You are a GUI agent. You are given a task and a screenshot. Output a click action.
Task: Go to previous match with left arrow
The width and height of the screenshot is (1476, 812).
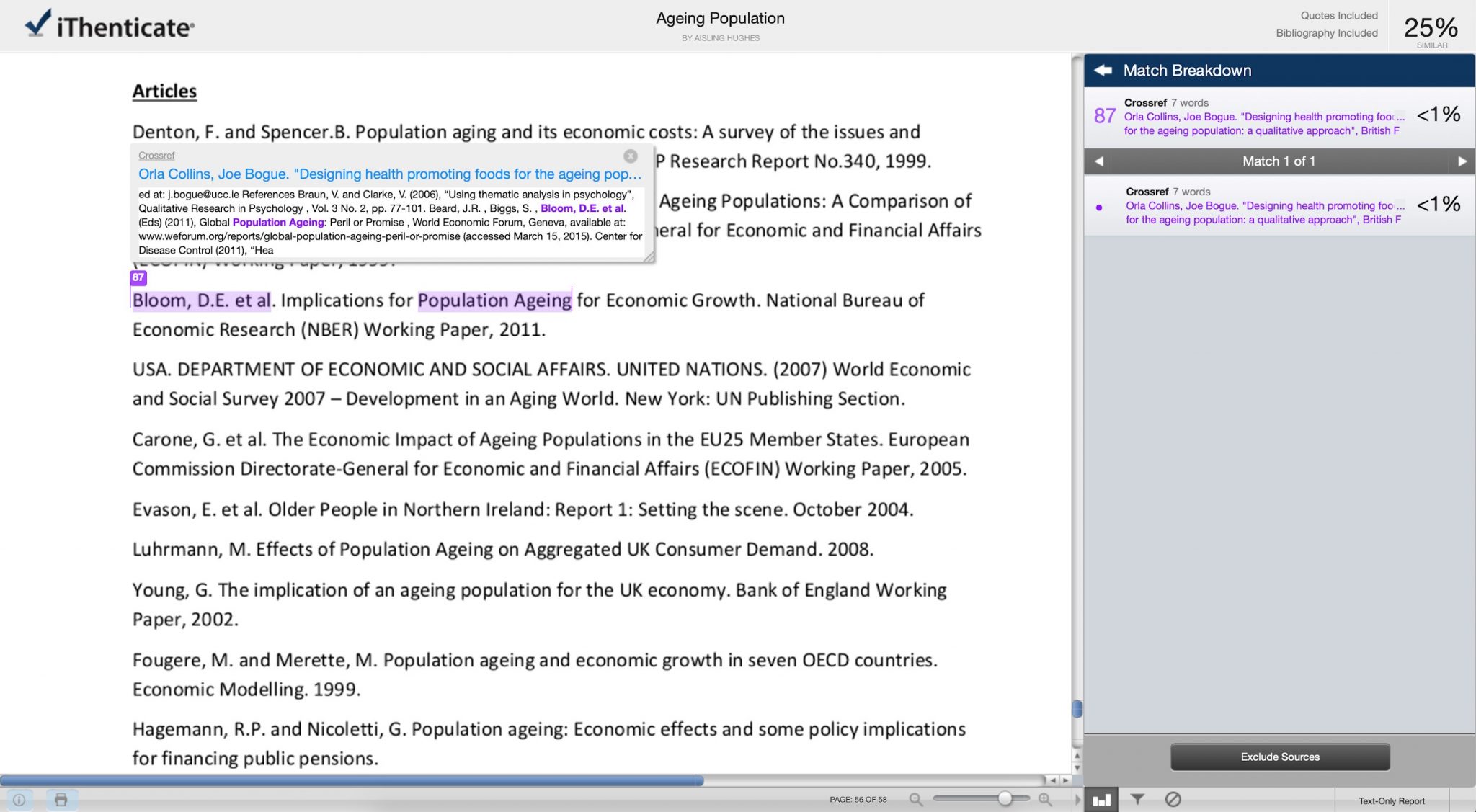point(1099,161)
